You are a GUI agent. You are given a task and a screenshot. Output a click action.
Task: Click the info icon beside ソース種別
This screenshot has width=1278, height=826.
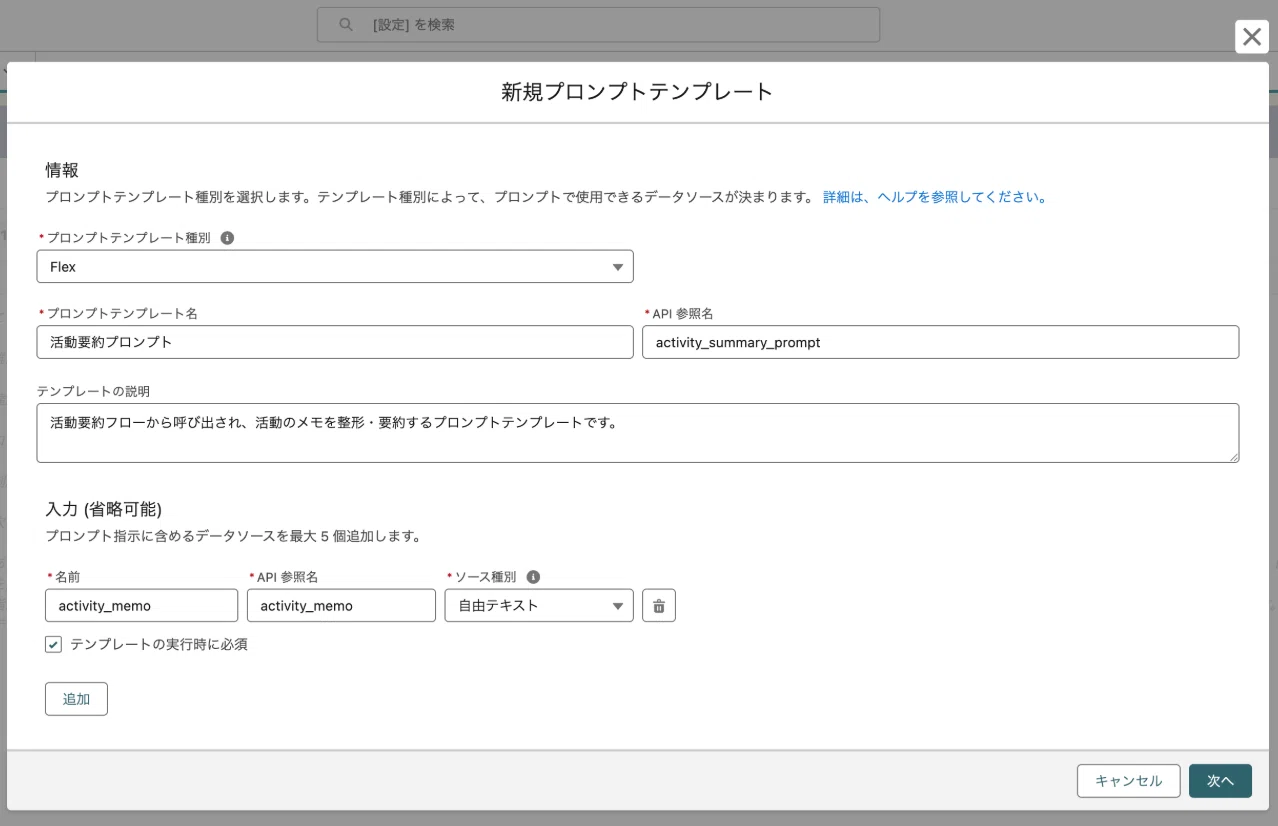tap(533, 577)
